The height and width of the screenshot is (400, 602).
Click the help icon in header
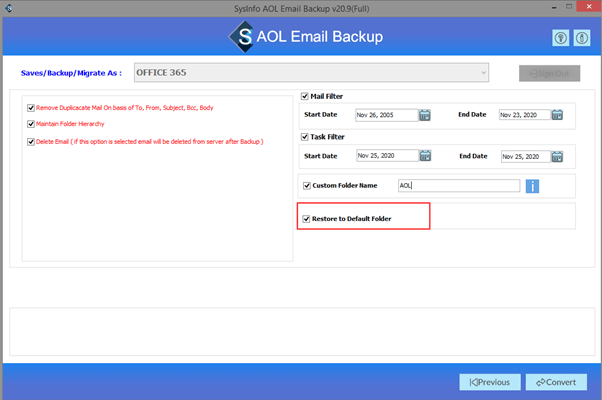(x=561, y=38)
